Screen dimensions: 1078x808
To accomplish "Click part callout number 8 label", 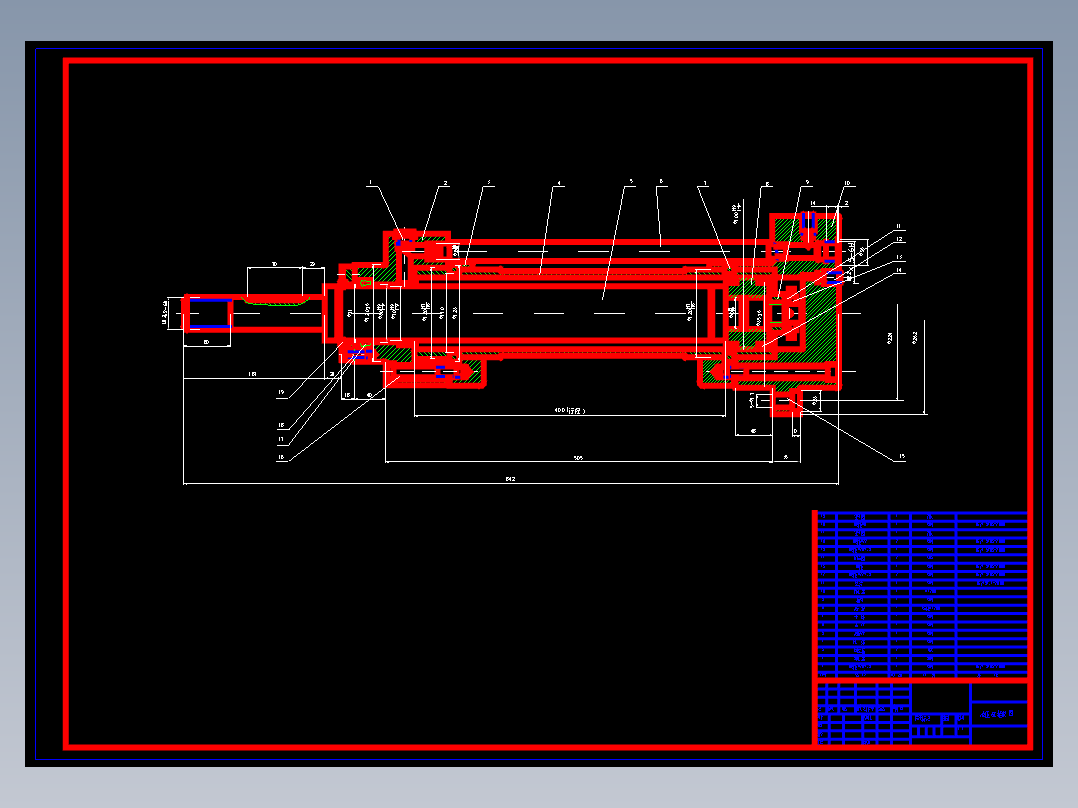I will point(767,184).
